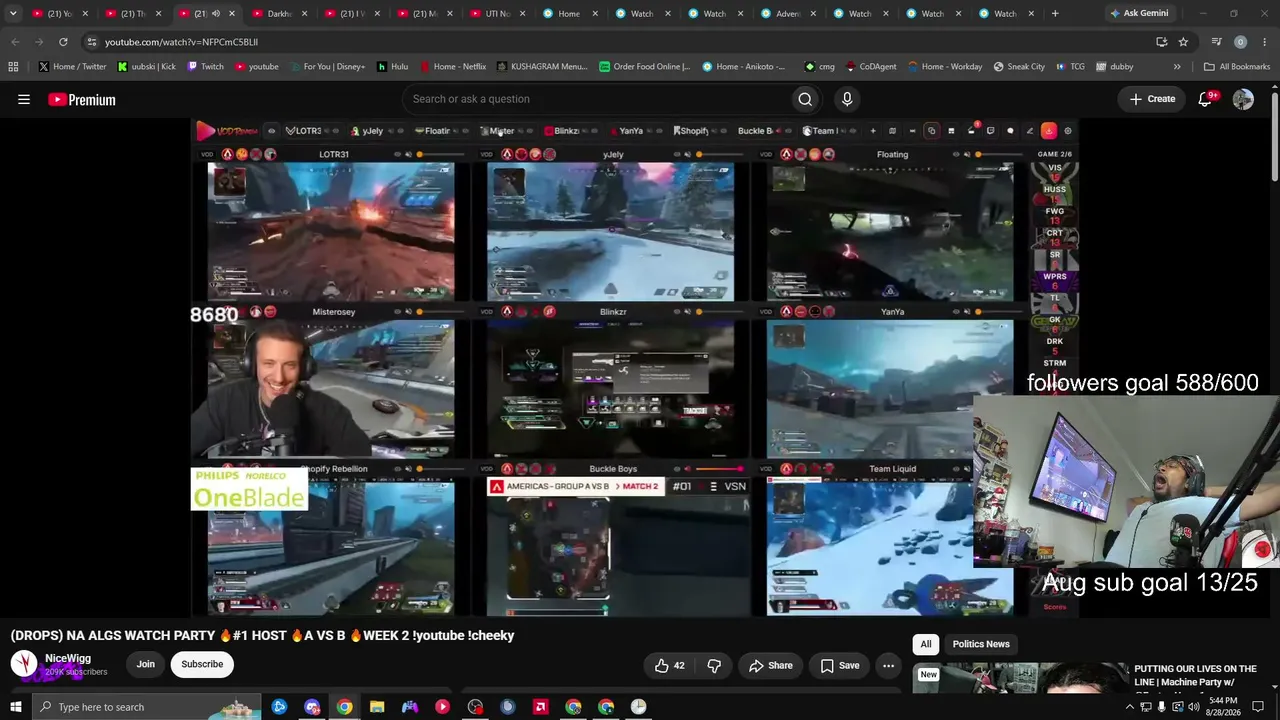Open NiceWigg channel avatar
The image size is (1280, 720).
click(x=24, y=664)
